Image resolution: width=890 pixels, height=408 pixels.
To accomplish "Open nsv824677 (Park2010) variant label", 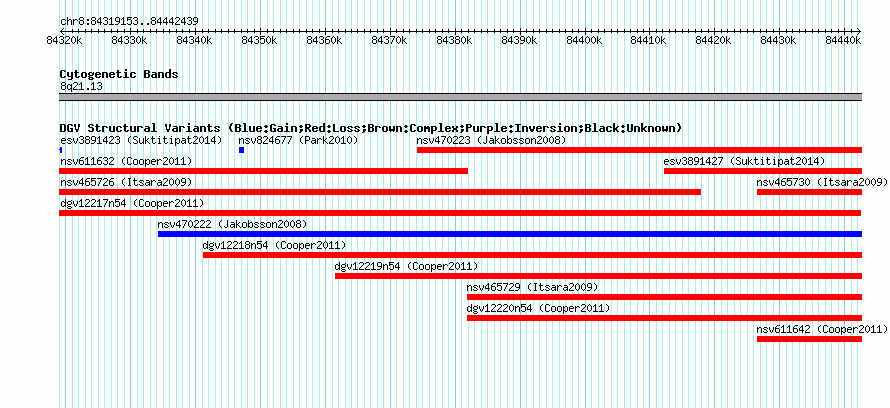I will [298, 140].
